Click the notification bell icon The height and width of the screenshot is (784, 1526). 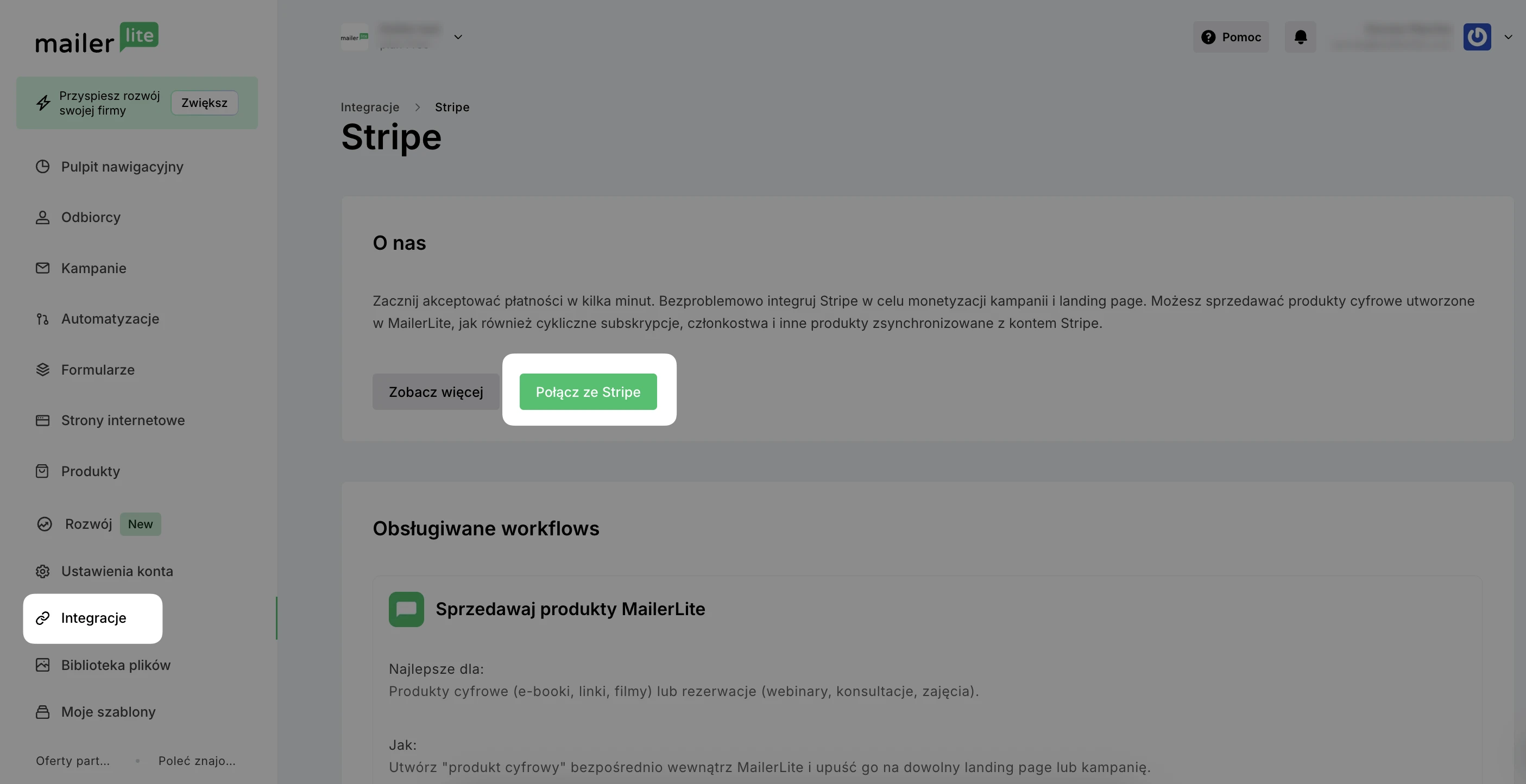1300,37
